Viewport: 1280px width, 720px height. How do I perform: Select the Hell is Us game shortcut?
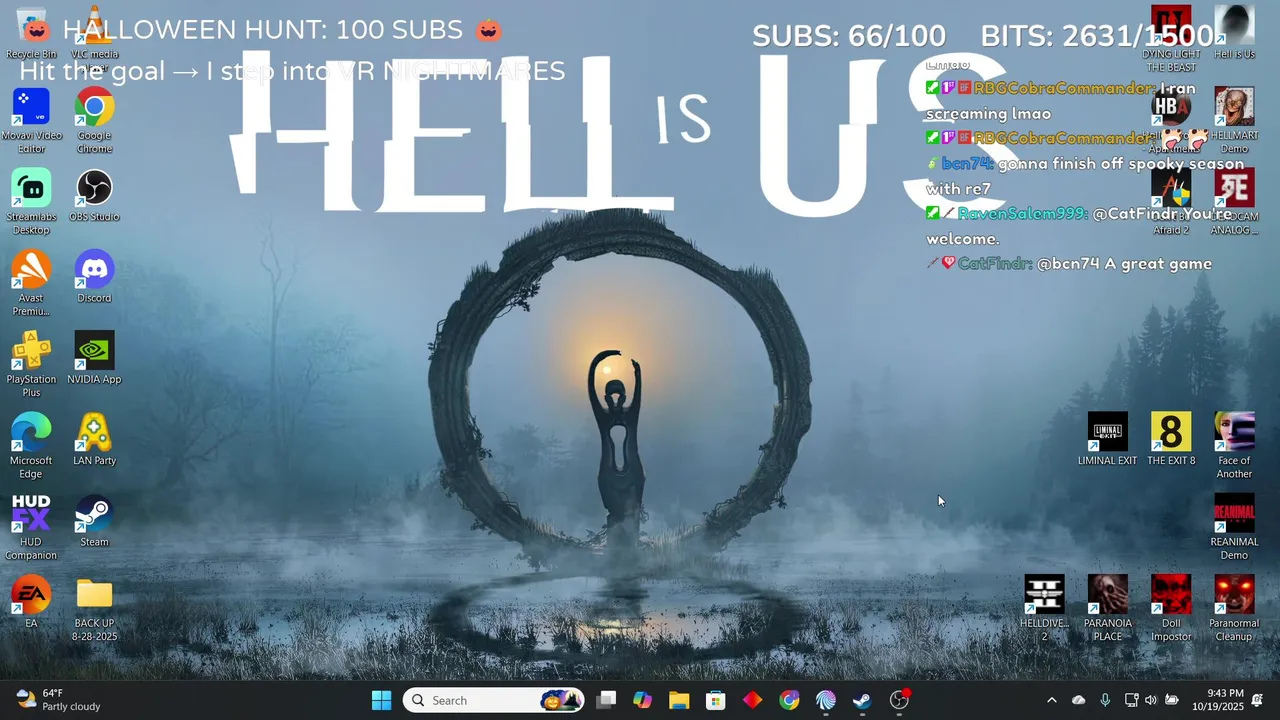(1234, 33)
